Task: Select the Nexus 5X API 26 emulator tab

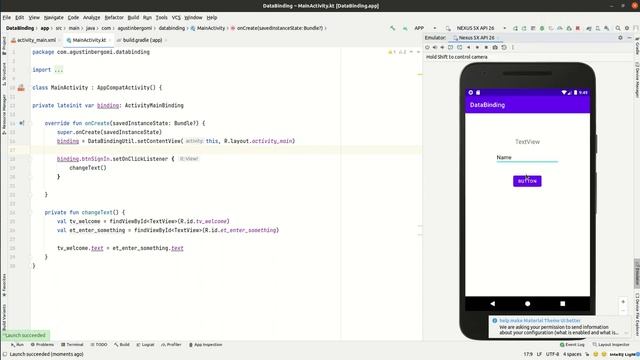Action: pos(476,38)
